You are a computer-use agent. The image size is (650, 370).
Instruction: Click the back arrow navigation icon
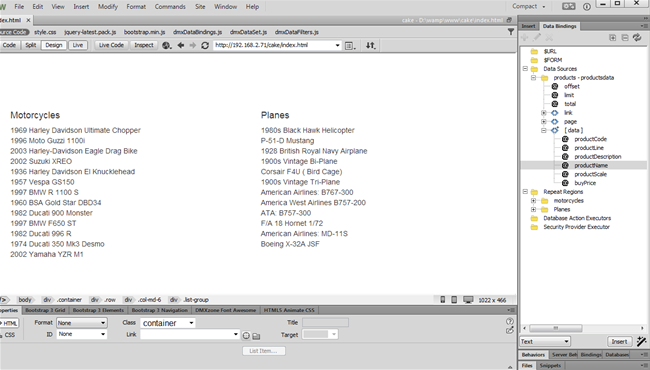click(x=181, y=45)
